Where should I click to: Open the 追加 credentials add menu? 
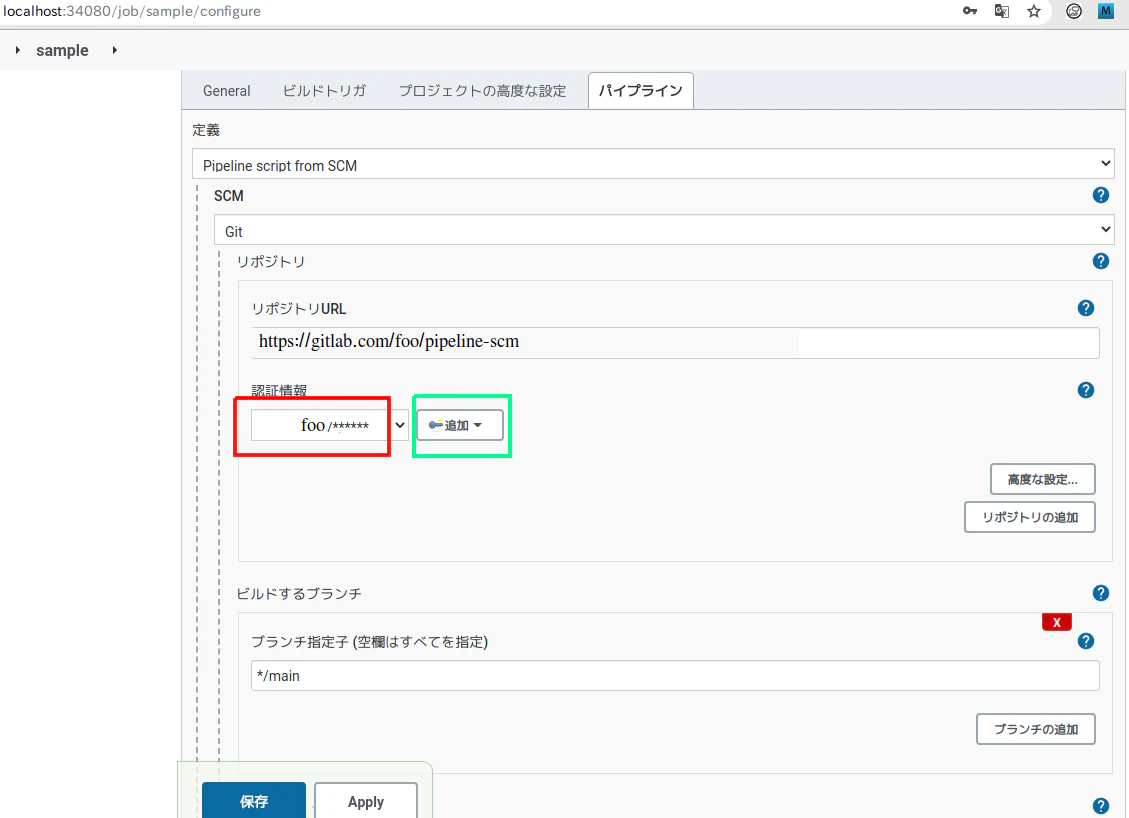pyautogui.click(x=459, y=425)
